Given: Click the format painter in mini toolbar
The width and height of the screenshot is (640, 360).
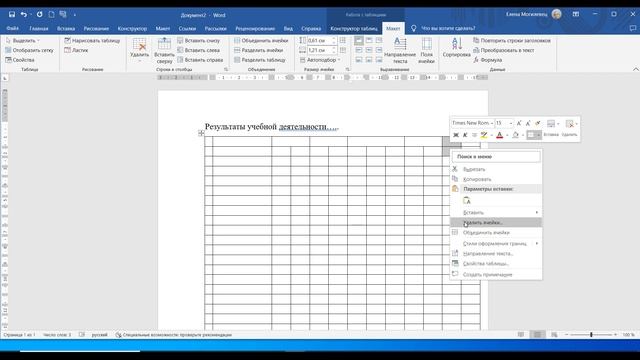Looking at the screenshot, I should click(538, 123).
